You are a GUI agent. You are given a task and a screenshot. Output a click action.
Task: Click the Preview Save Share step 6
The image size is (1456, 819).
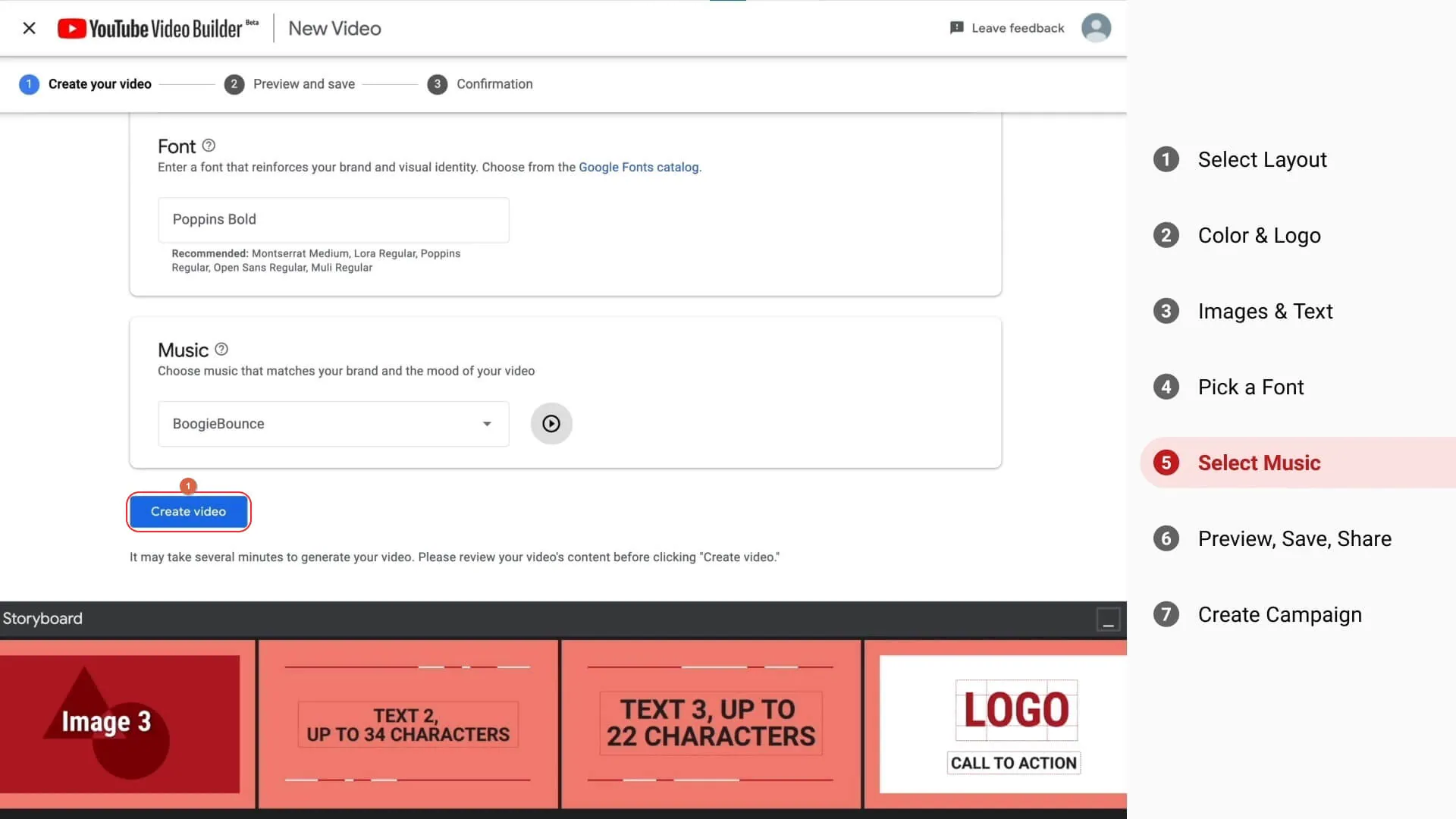[x=1296, y=538]
